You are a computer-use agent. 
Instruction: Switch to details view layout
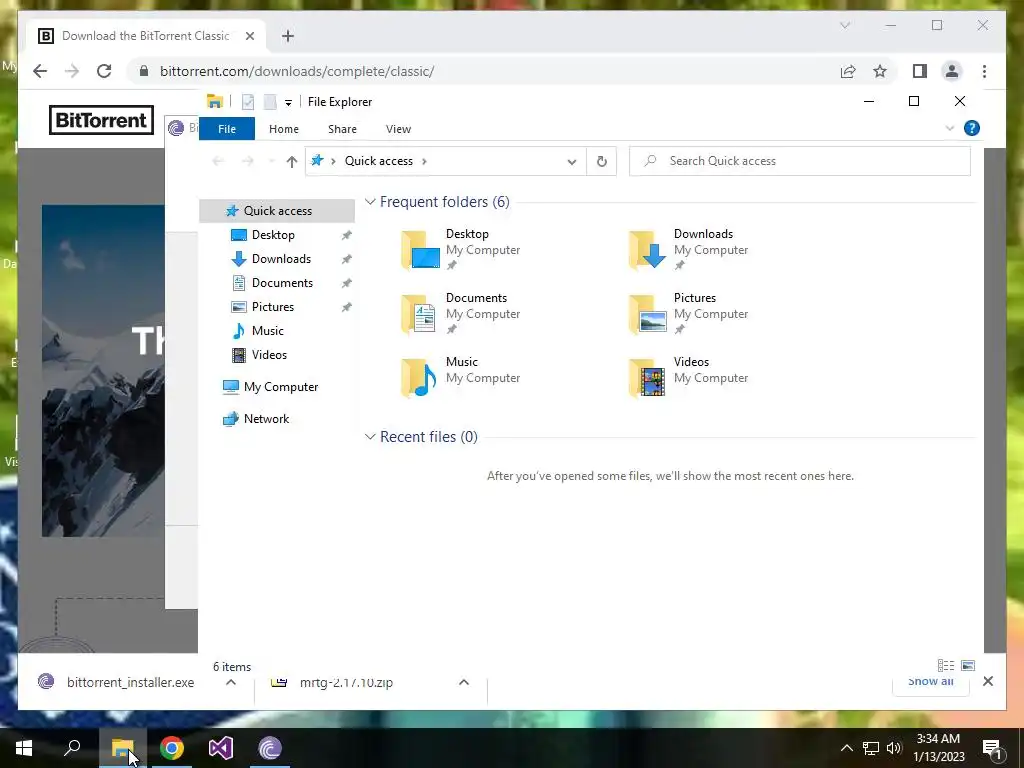(x=946, y=665)
